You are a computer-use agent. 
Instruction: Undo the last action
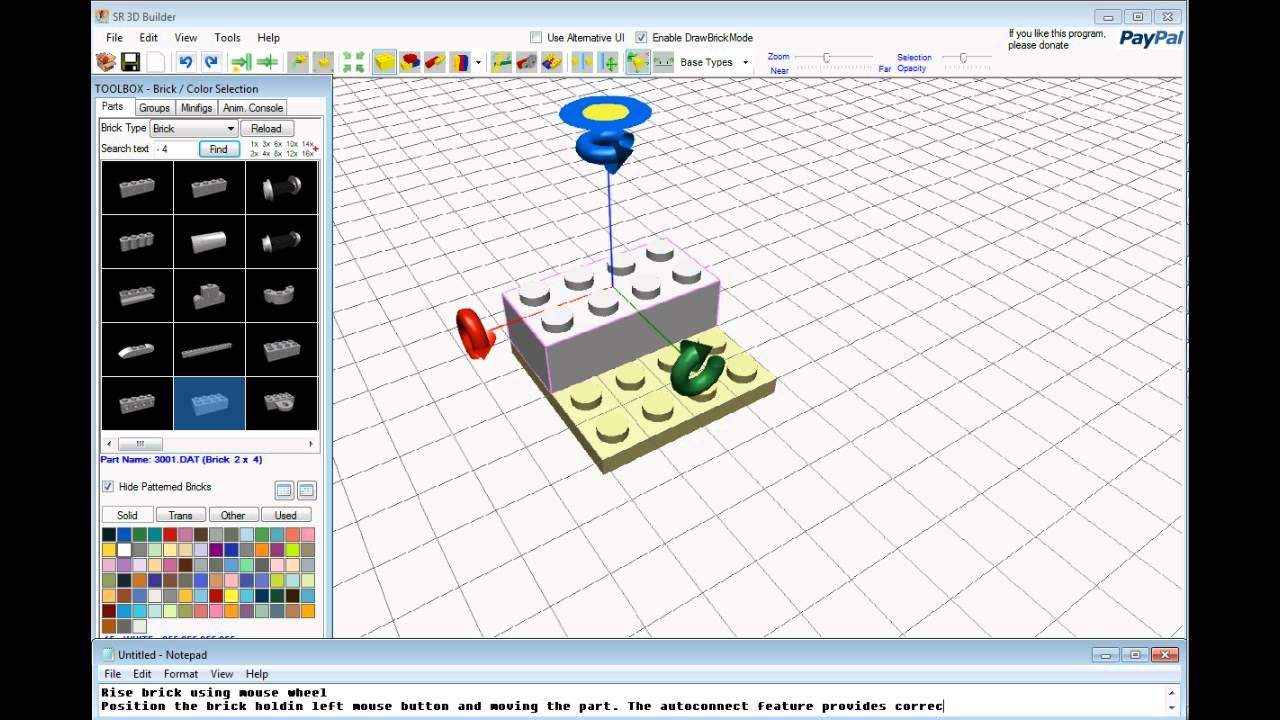[185, 62]
